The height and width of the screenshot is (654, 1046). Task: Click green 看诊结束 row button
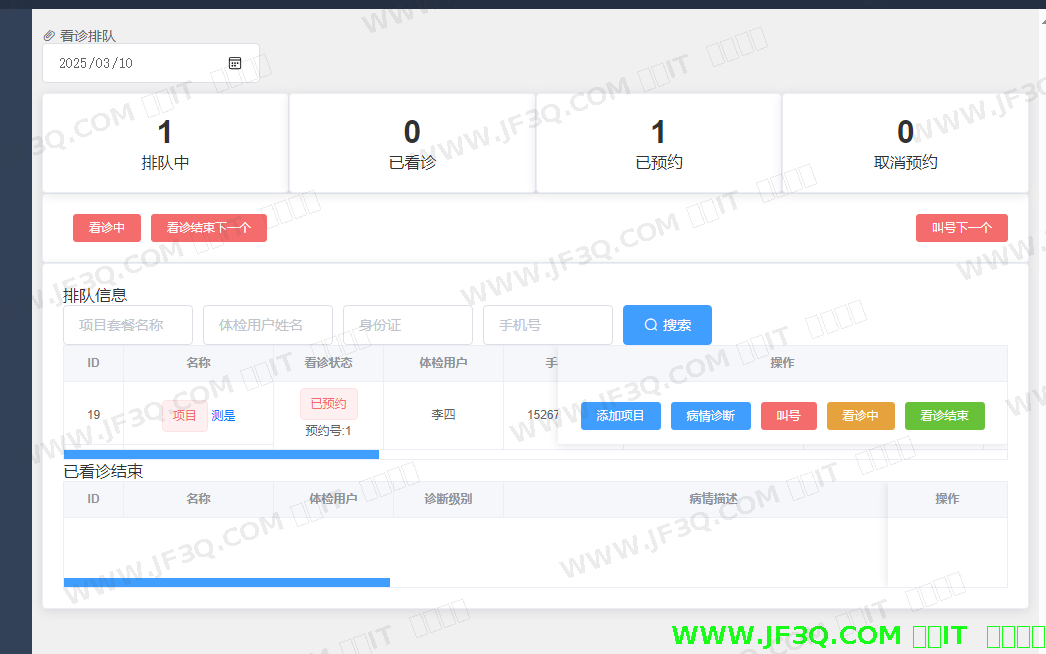click(944, 416)
